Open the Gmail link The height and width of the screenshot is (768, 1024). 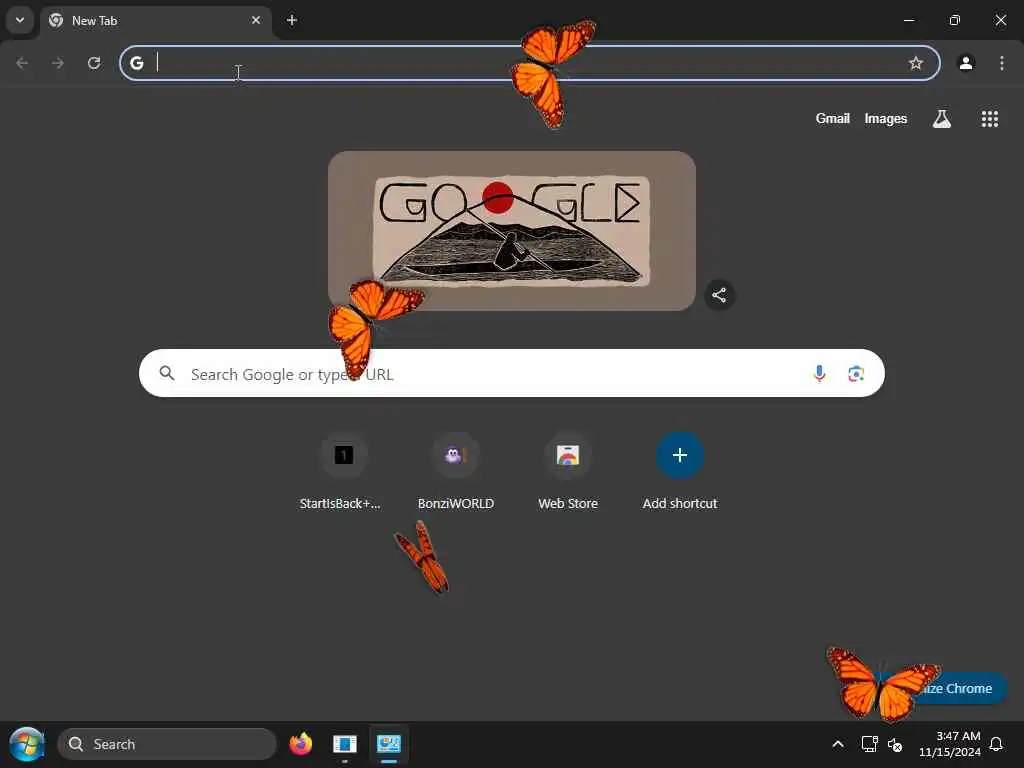coord(832,118)
